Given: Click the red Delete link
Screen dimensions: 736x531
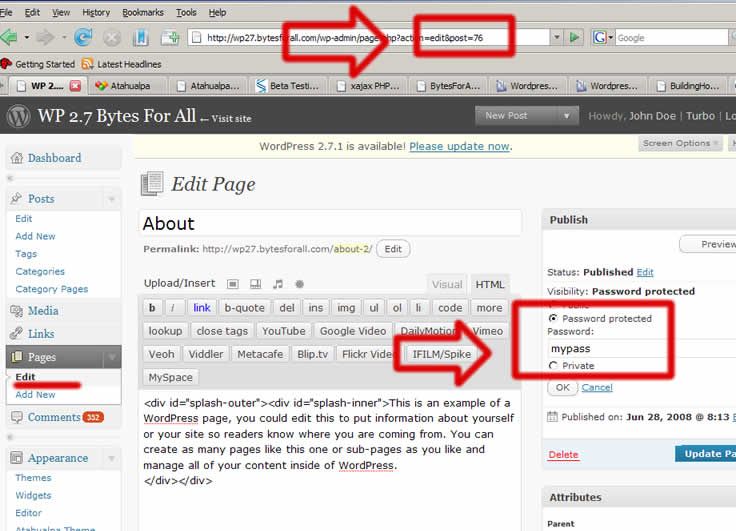Looking at the screenshot, I should tap(563, 454).
